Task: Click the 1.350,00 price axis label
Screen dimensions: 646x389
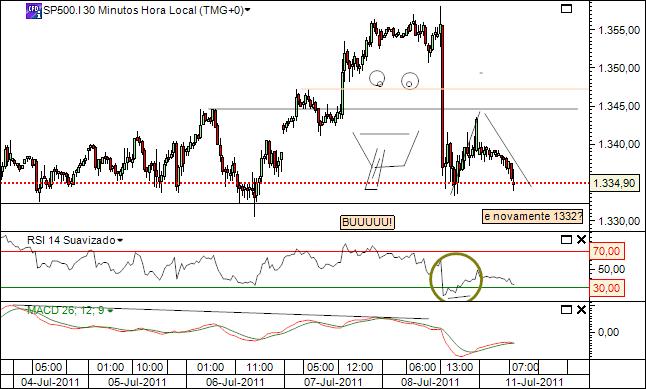Action: (619, 68)
